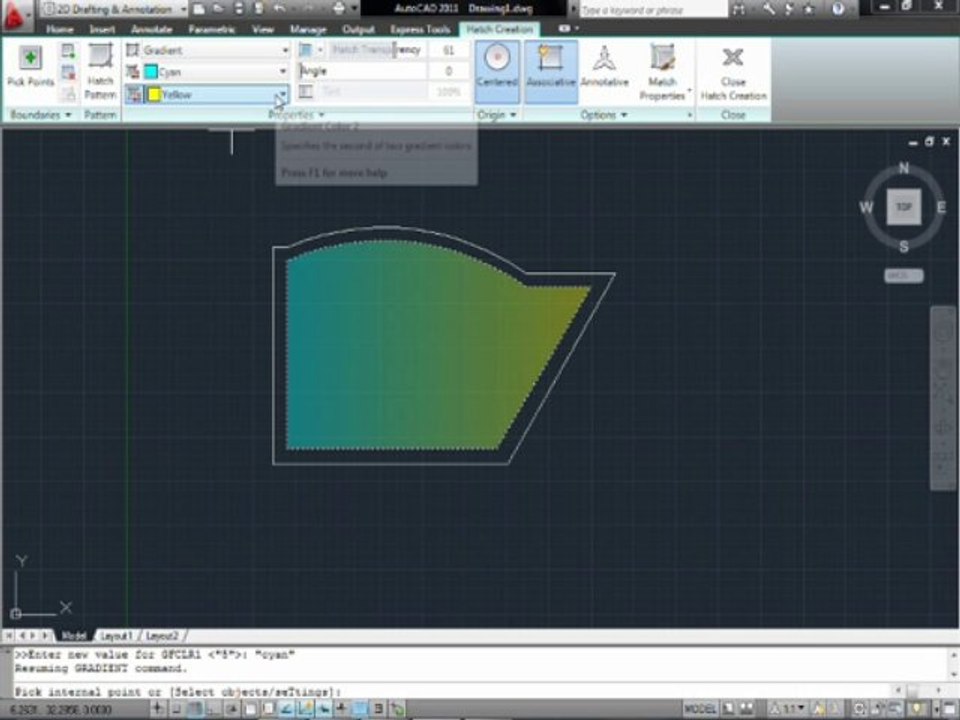This screenshot has height=720, width=960.
Task: Switch to the Layout1 tab
Action: pyautogui.click(x=116, y=636)
